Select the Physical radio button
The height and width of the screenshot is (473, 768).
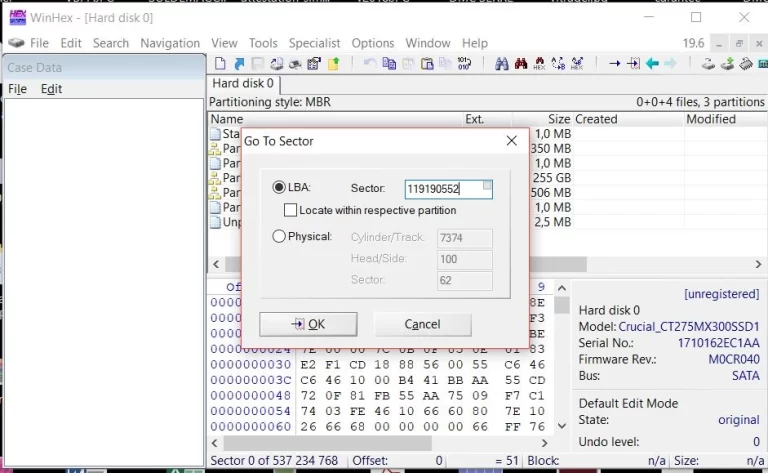279,236
